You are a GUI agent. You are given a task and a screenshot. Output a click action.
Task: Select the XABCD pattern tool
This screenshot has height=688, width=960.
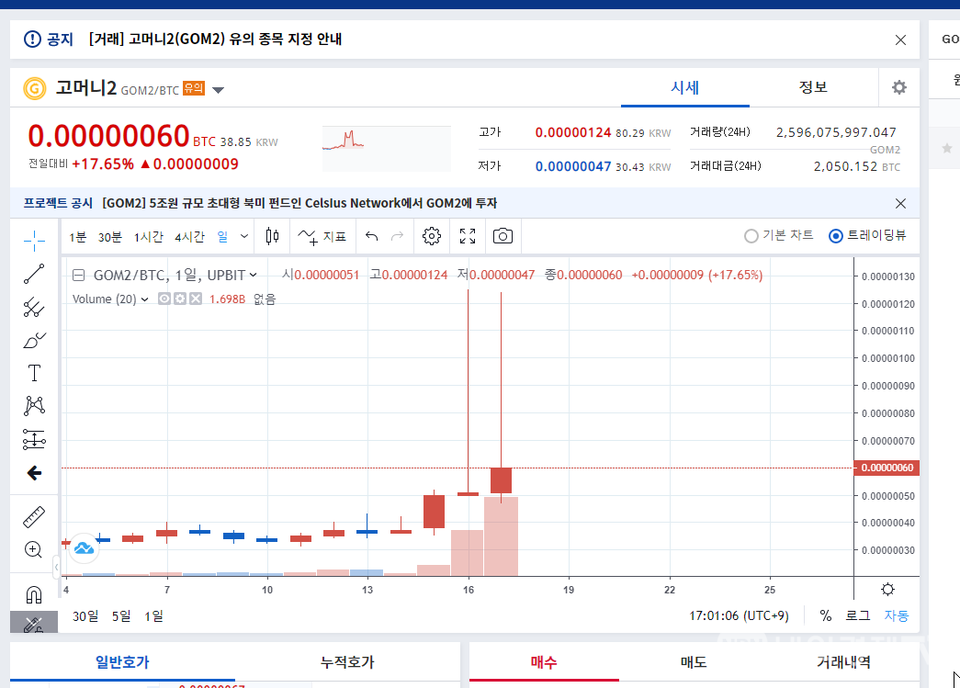pos(33,405)
